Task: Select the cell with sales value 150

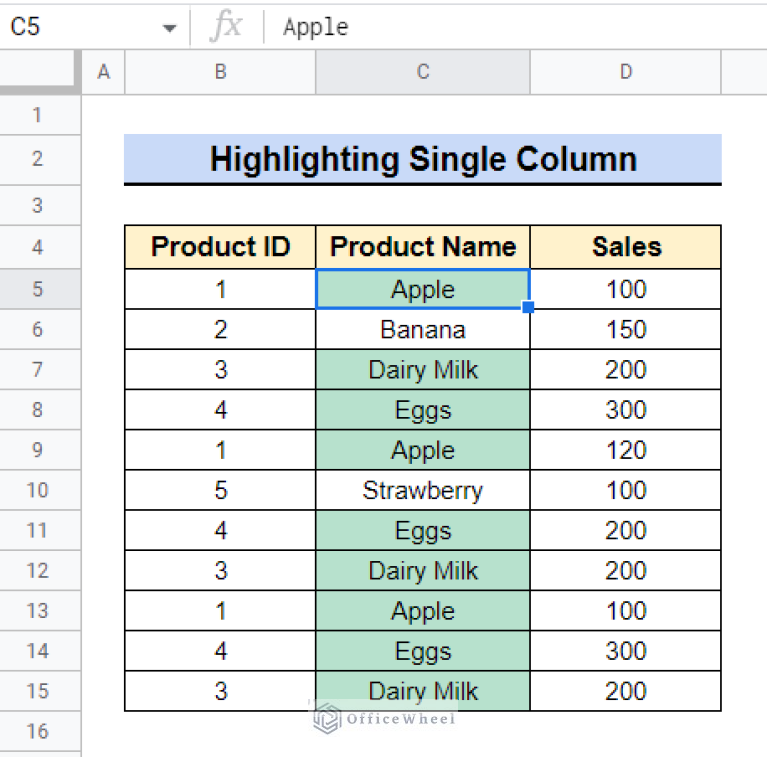Action: (x=625, y=329)
